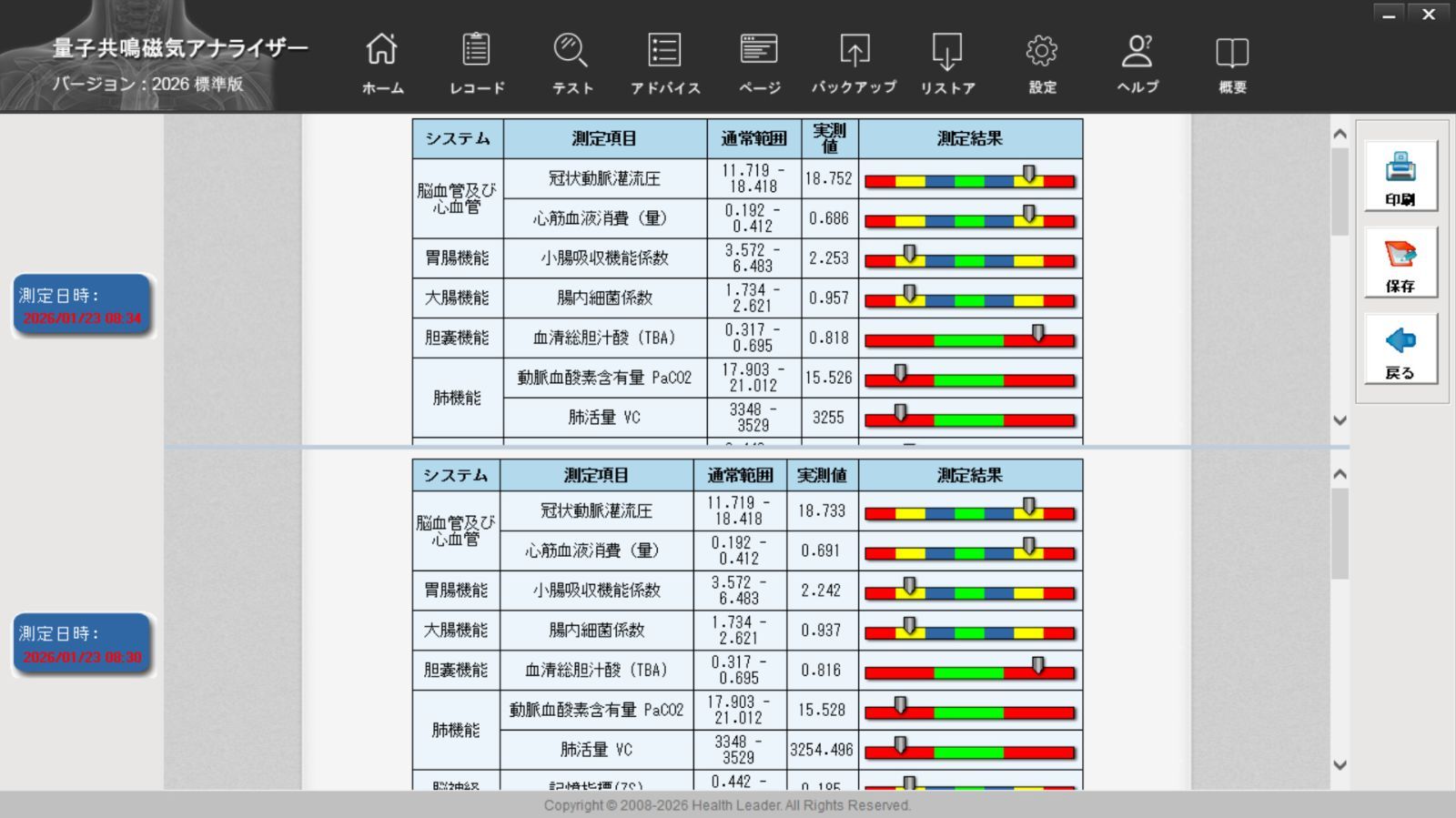1456x818 pixels.
Task: Click lower table value 18.733
Action: coord(821,511)
